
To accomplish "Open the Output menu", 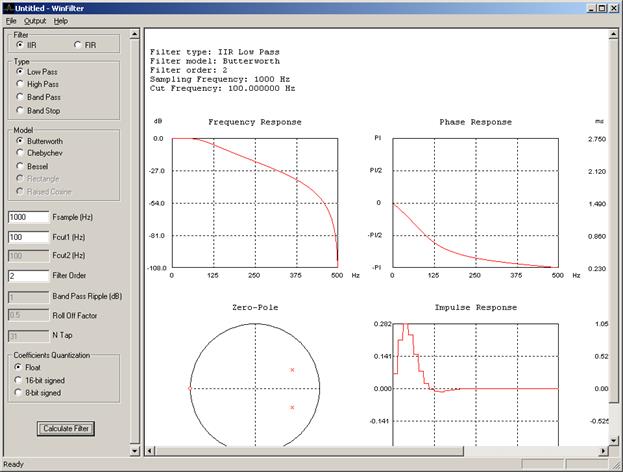I will (x=35, y=20).
